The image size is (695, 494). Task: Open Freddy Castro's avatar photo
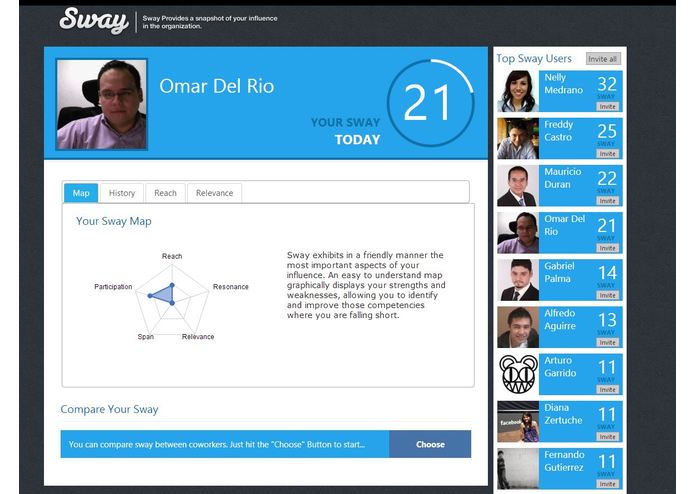(x=518, y=138)
